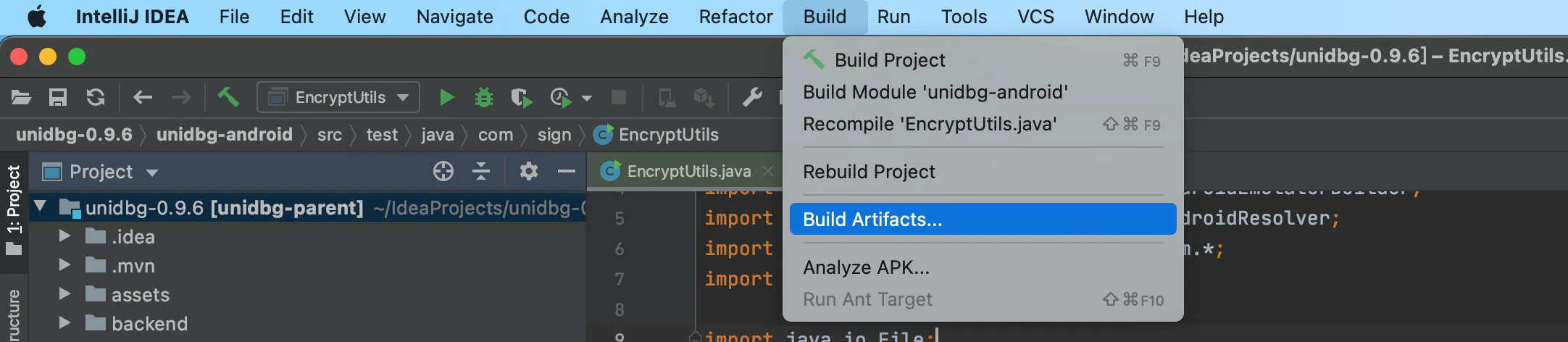This screenshot has width=1568, height=342.
Task: Open the IntelliJ IDEA application menu
Action: click(132, 16)
